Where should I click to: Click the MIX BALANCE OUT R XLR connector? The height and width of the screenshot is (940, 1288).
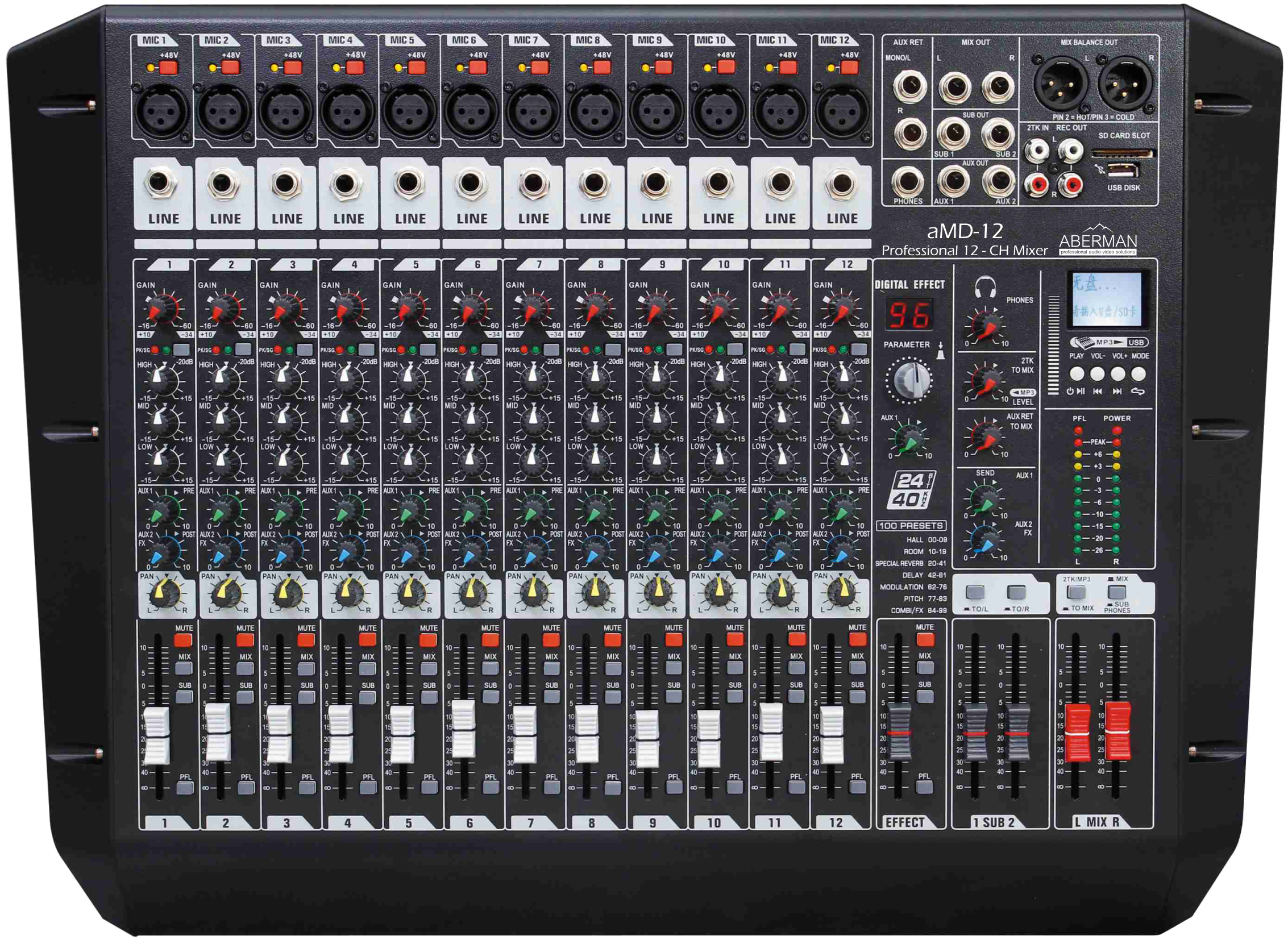pos(1125,84)
